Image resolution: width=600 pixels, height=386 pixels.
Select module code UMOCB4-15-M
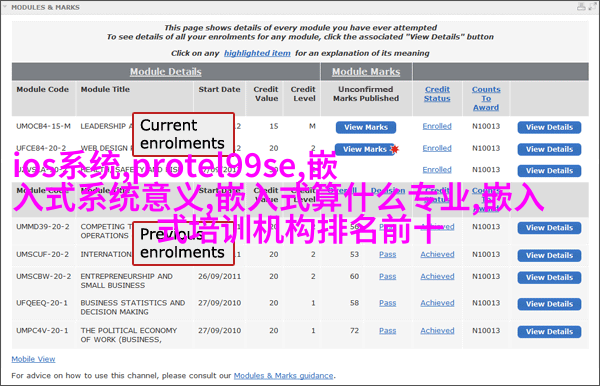[43, 126]
